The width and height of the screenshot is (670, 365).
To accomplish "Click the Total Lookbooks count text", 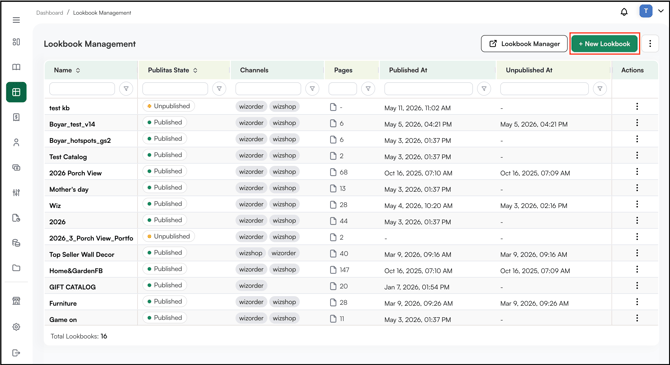I will tap(79, 336).
